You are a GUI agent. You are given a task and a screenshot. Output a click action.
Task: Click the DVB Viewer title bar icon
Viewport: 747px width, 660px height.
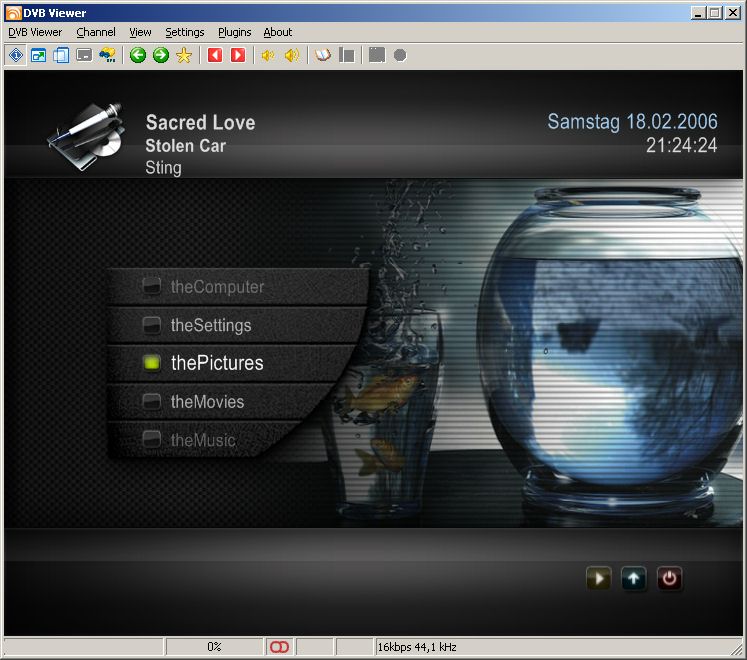[x=13, y=13]
